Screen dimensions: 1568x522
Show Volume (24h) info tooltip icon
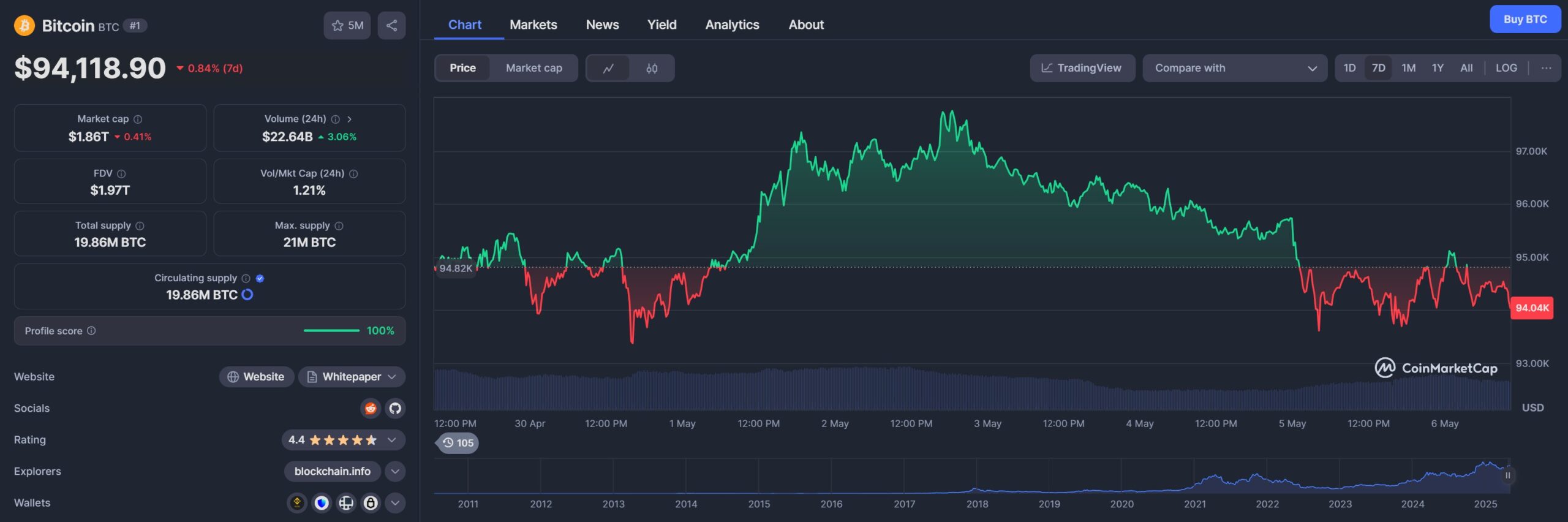tap(335, 119)
